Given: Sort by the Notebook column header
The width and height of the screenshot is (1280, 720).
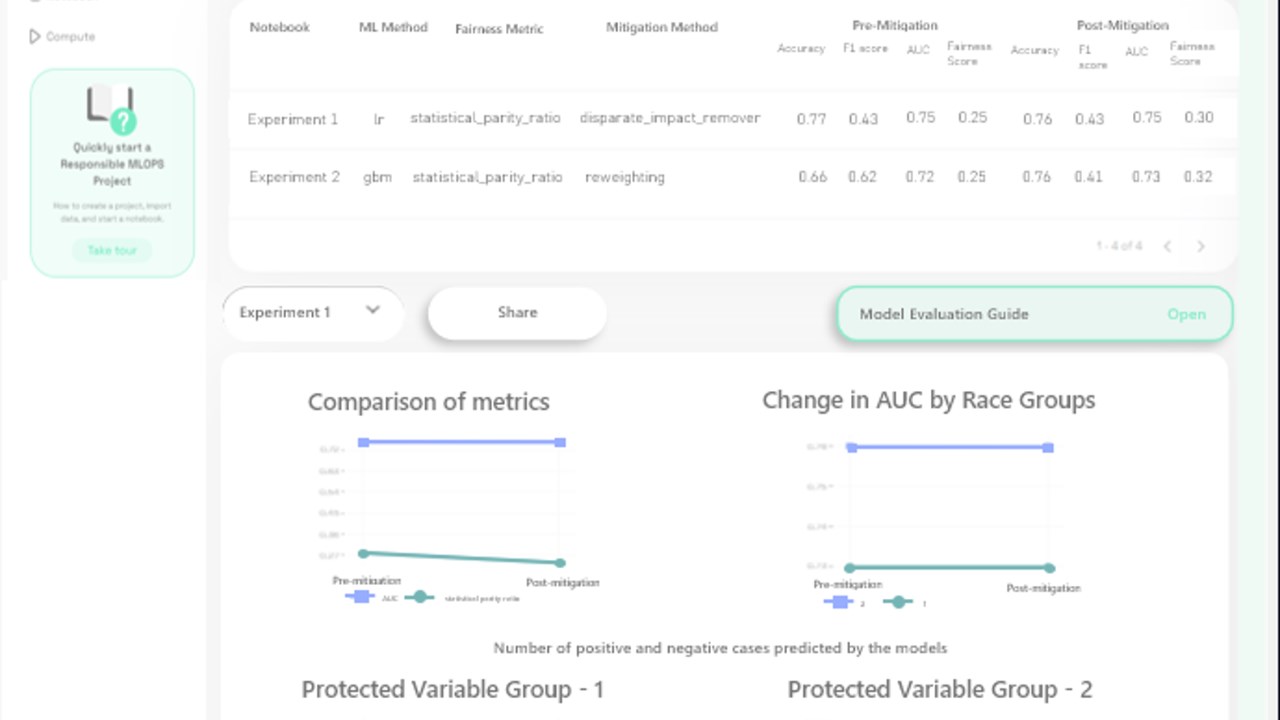Looking at the screenshot, I should [279, 27].
